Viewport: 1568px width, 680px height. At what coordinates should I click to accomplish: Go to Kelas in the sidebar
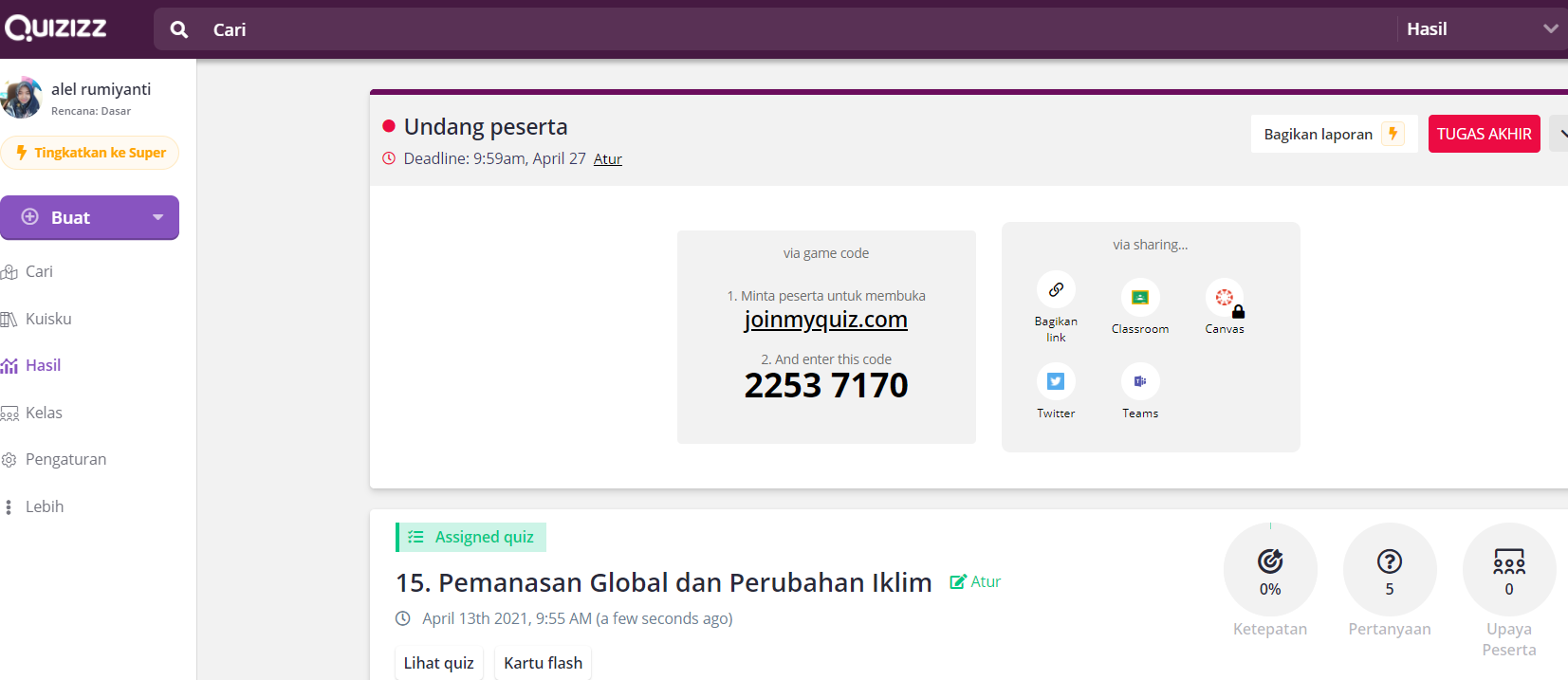click(x=44, y=413)
